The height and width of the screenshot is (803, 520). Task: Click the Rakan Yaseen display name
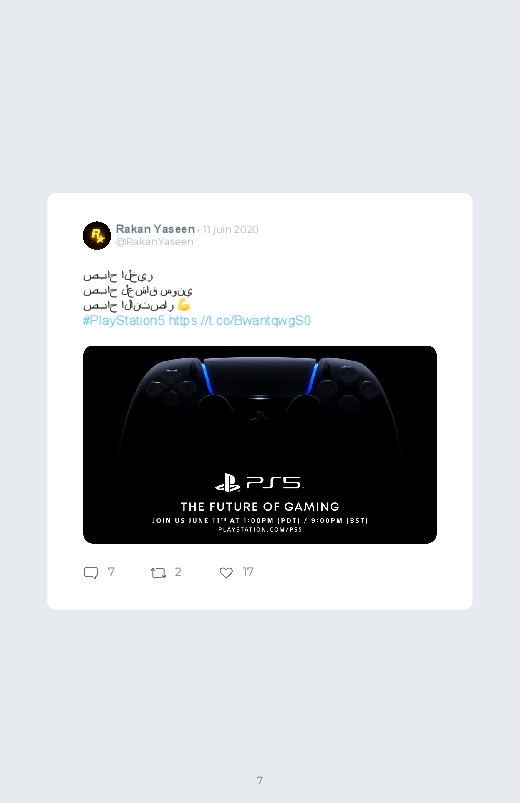point(155,229)
